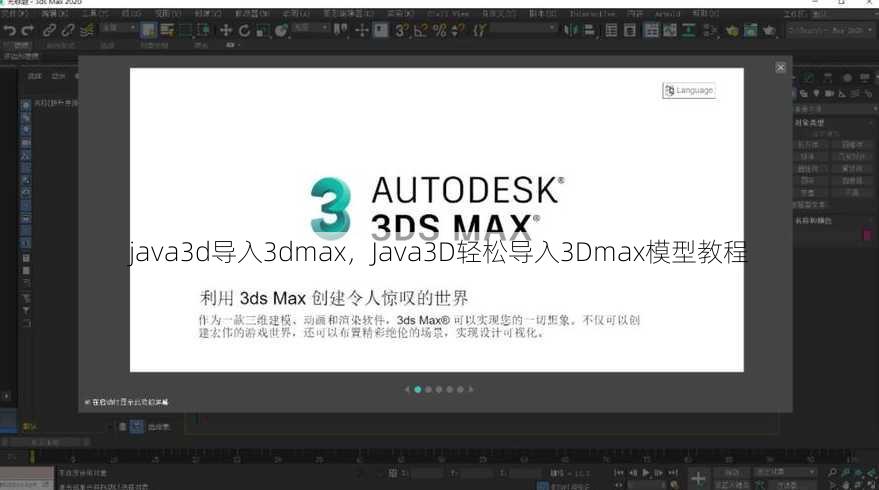Close the welcome screen dialog
This screenshot has width=879, height=490.
coord(780,68)
